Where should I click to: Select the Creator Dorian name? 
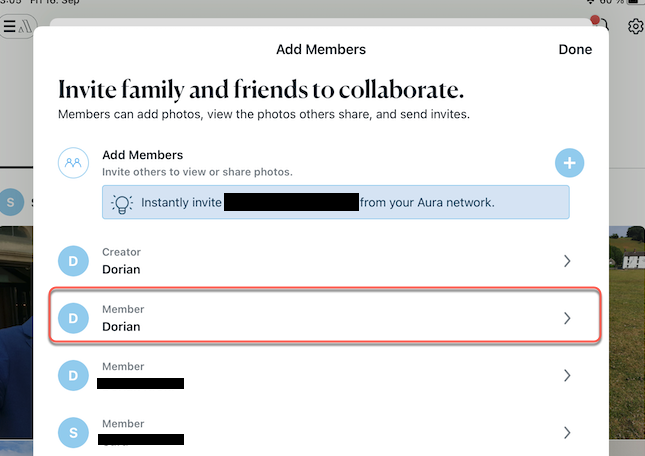121,269
